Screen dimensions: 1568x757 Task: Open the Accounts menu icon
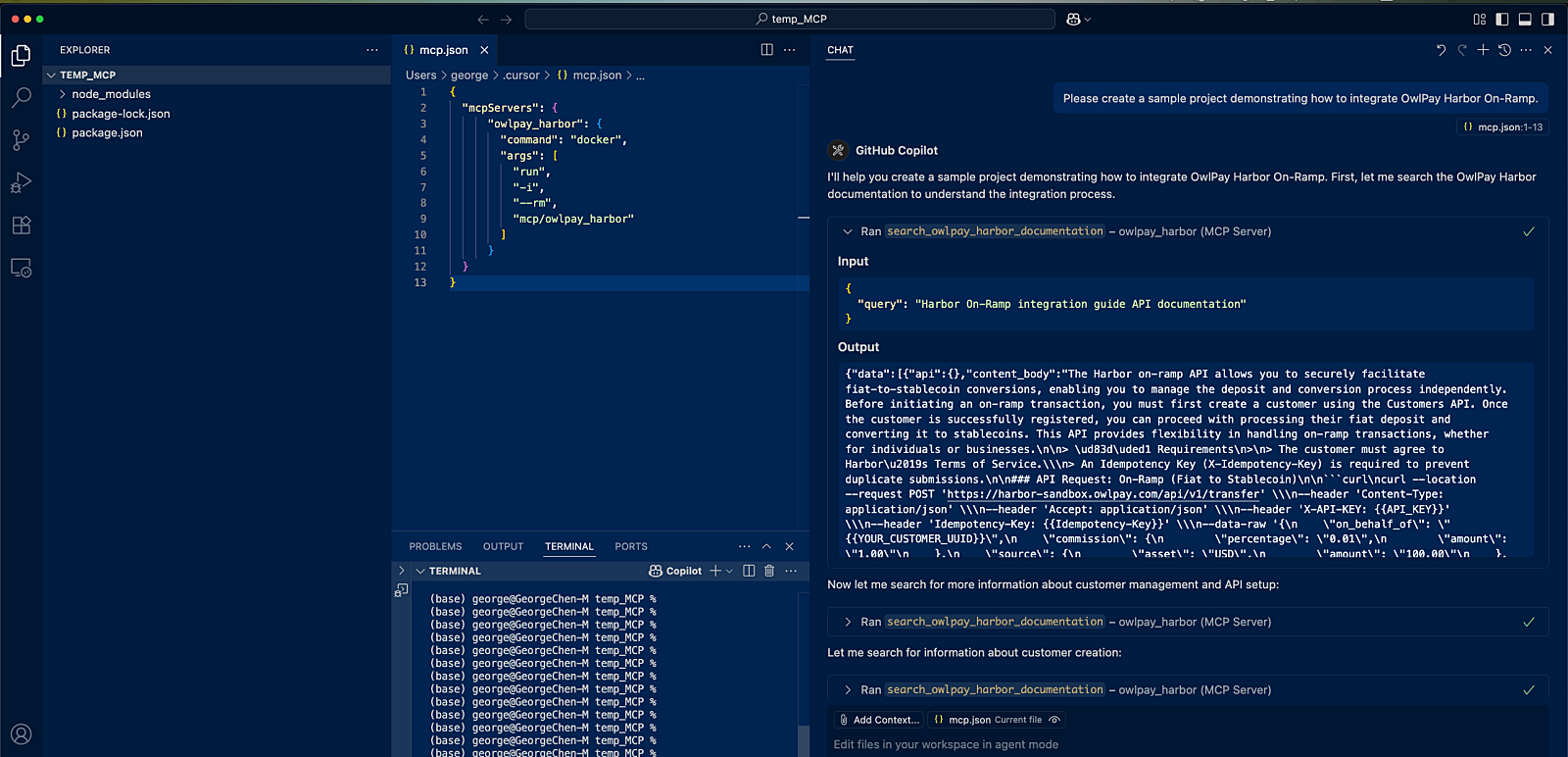tap(21, 733)
